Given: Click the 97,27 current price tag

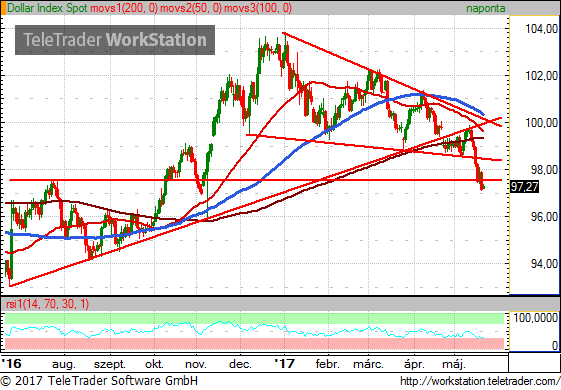Looking at the screenshot, I should click(x=524, y=186).
